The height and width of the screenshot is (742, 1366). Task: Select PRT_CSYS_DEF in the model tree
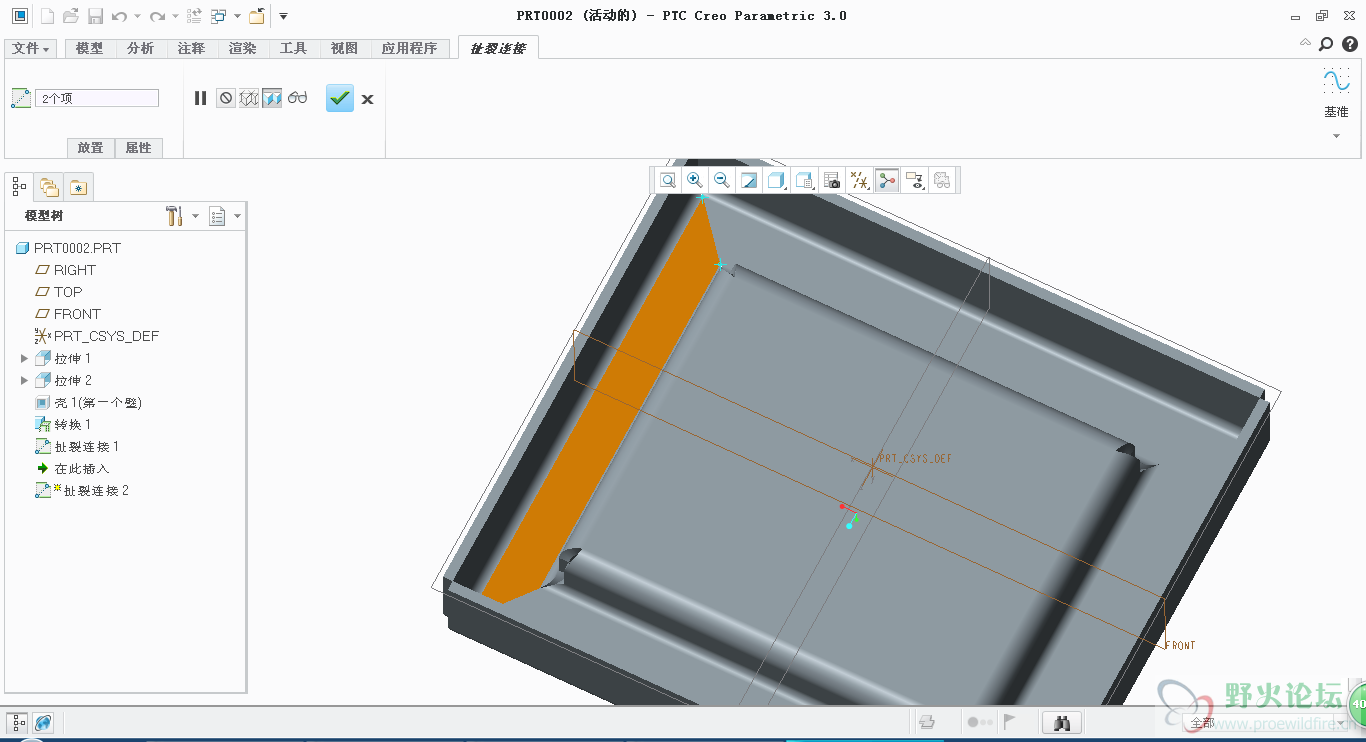pyautogui.click(x=96, y=336)
